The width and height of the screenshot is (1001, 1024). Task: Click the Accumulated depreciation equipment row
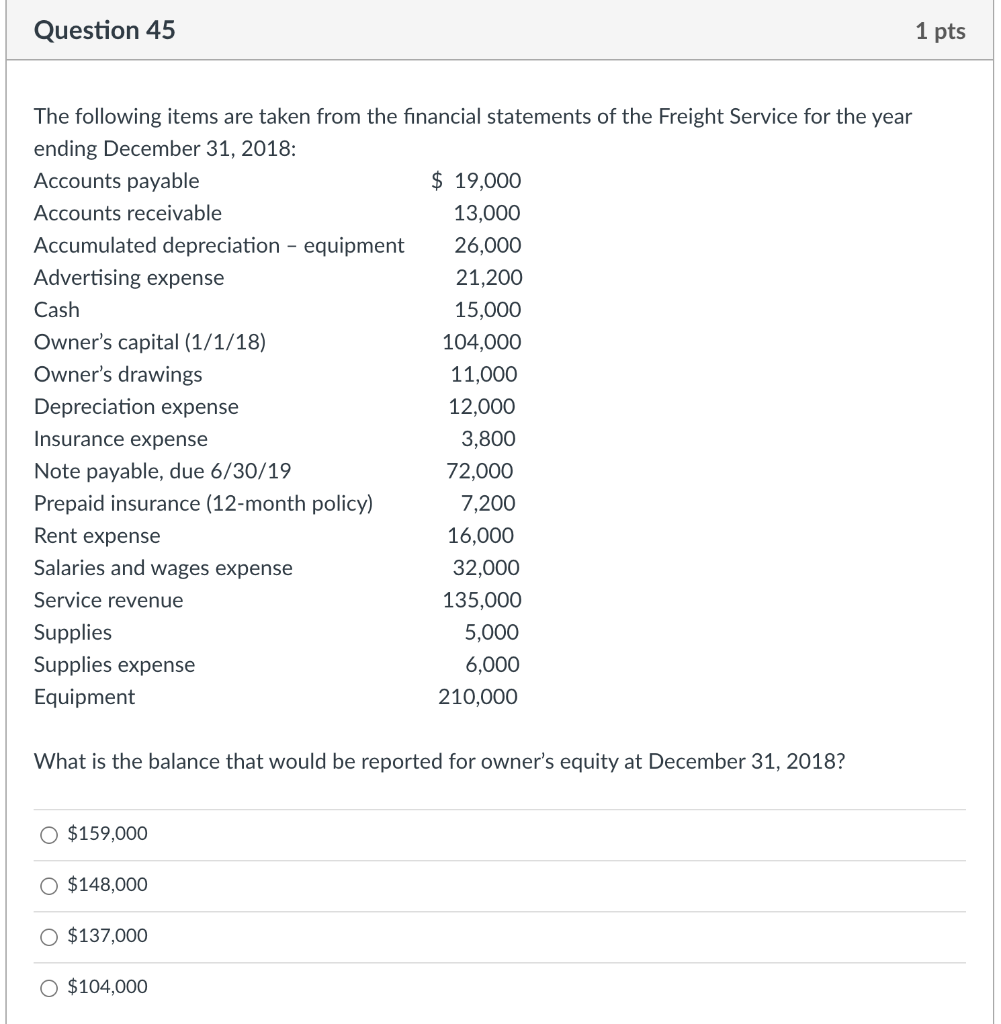tap(219, 245)
